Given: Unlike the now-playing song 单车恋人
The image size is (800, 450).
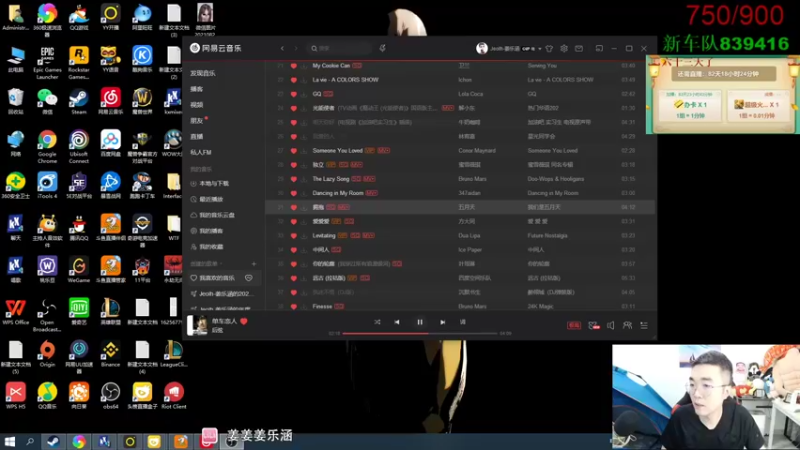Looking at the screenshot, I should coord(244,321).
